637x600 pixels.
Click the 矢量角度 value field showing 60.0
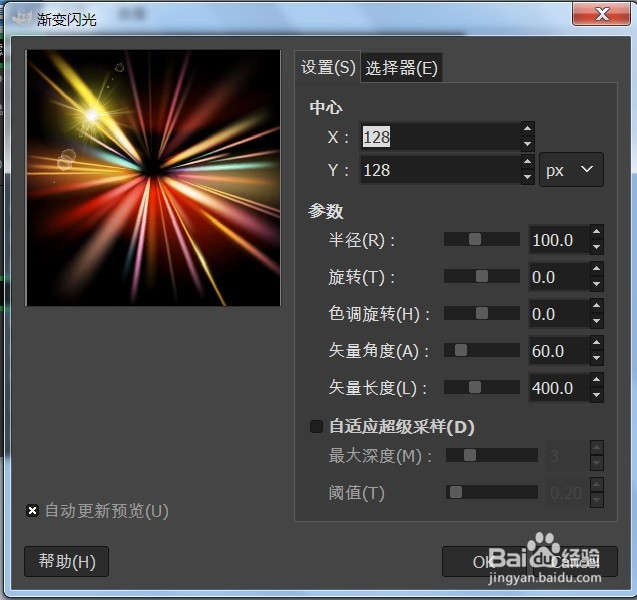click(x=559, y=351)
